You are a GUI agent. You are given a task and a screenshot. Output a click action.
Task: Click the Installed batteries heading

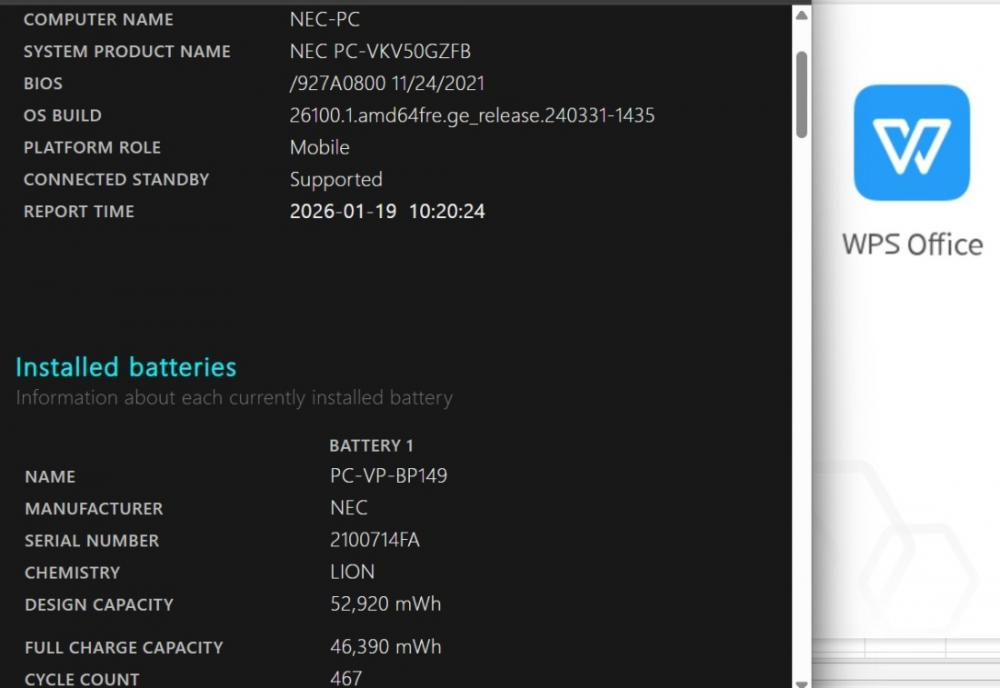[x=126, y=367]
